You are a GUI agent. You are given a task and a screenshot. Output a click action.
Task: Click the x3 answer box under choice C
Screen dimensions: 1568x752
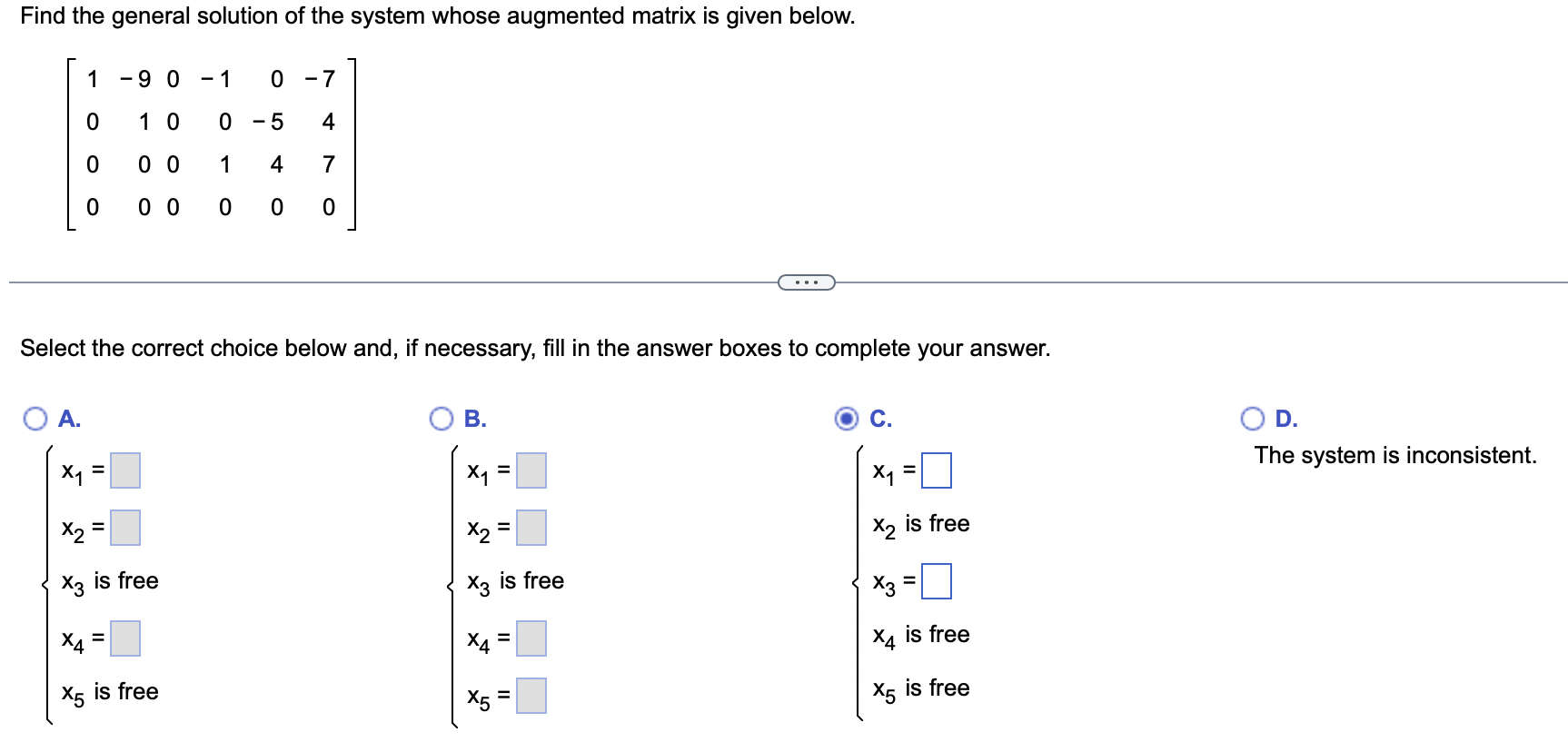(x=935, y=582)
